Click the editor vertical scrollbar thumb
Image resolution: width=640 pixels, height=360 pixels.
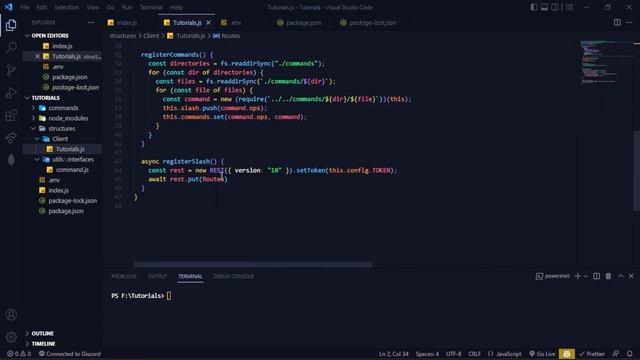[636, 171]
